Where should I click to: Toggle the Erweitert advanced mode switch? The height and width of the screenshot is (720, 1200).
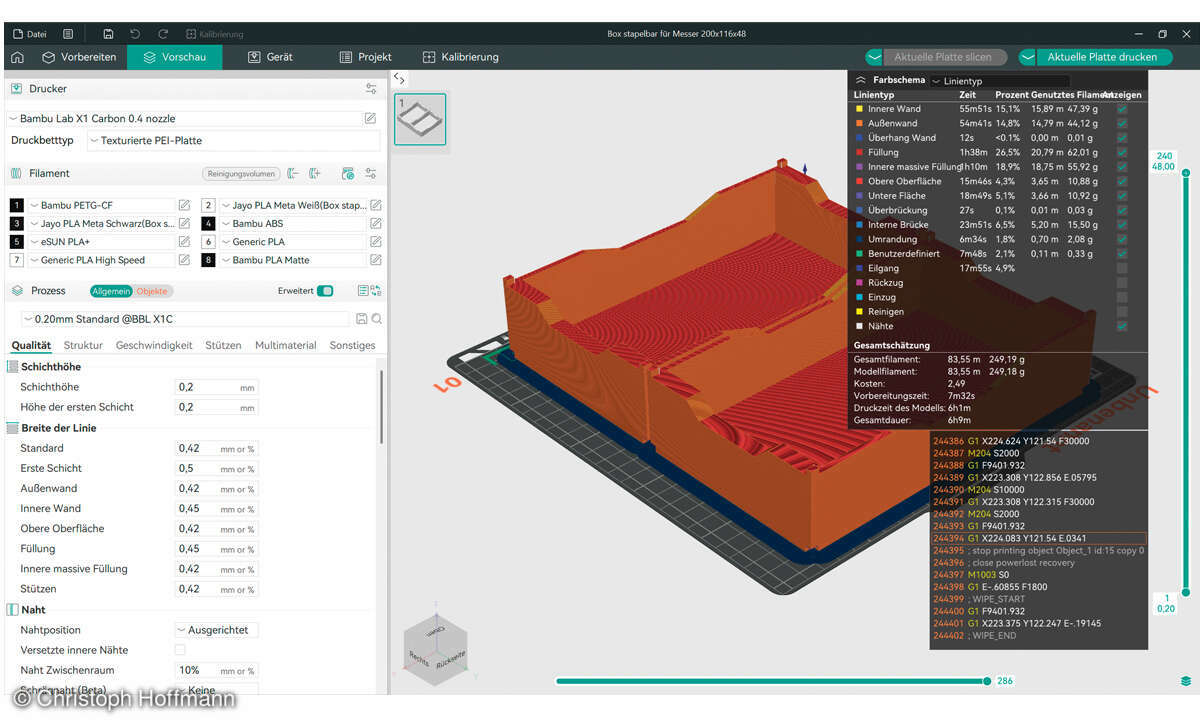325,291
